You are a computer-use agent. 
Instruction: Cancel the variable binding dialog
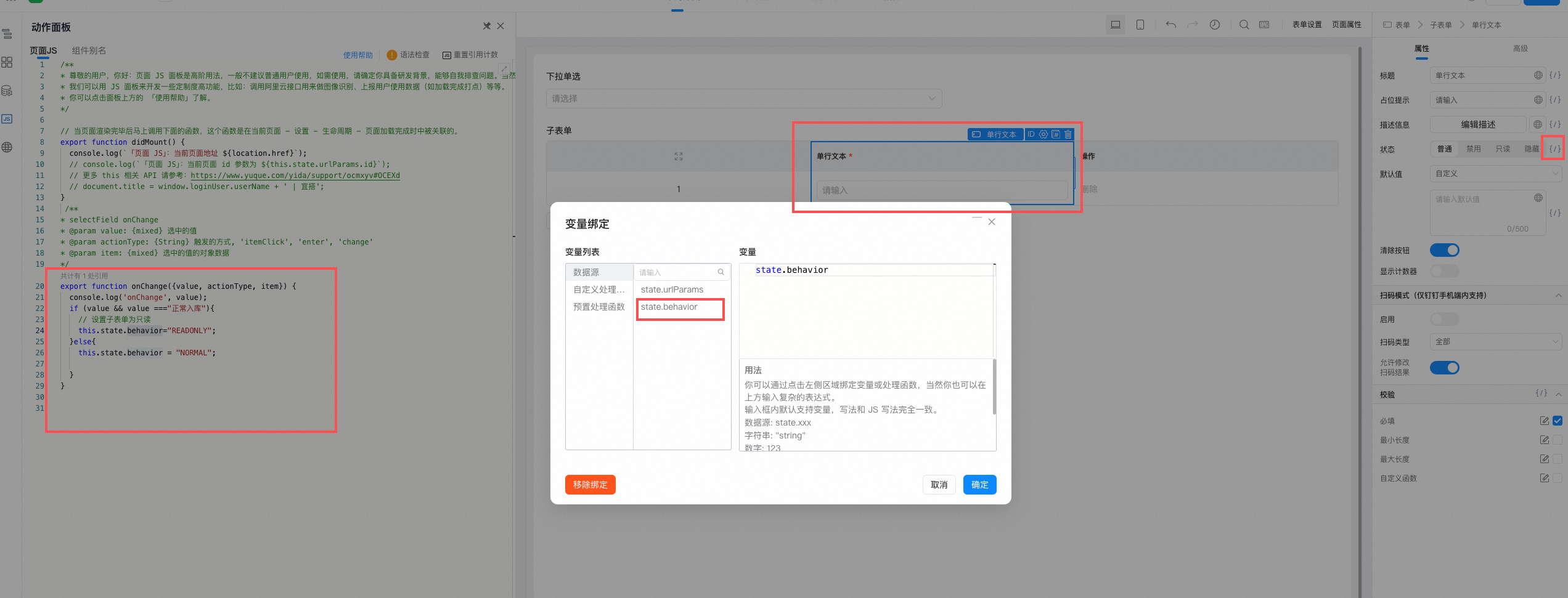(939, 485)
